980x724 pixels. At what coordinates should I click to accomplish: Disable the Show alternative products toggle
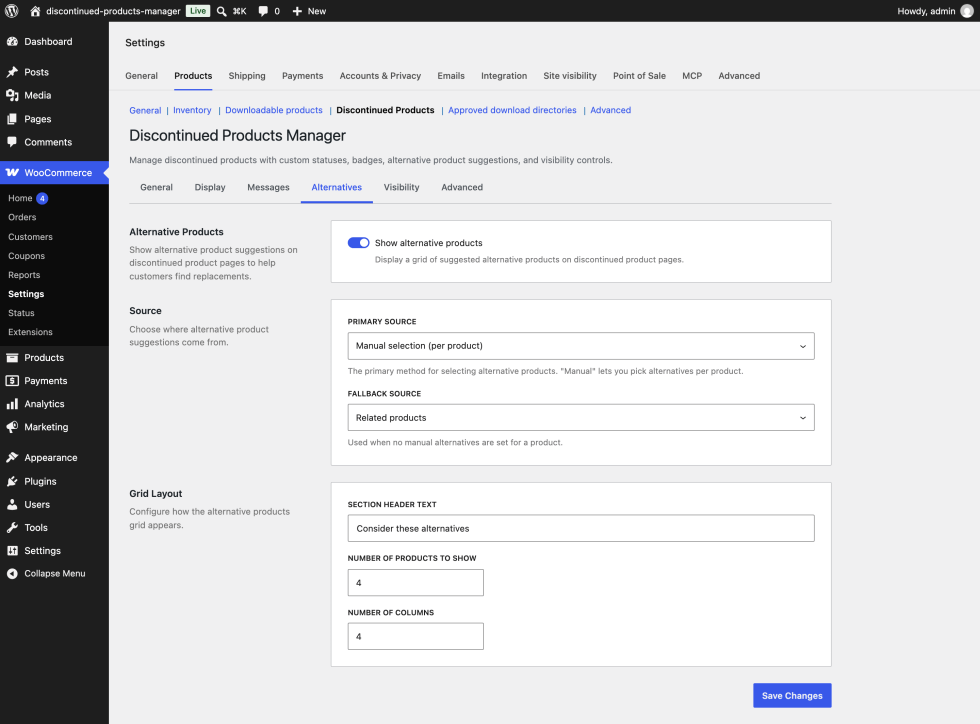pos(359,243)
